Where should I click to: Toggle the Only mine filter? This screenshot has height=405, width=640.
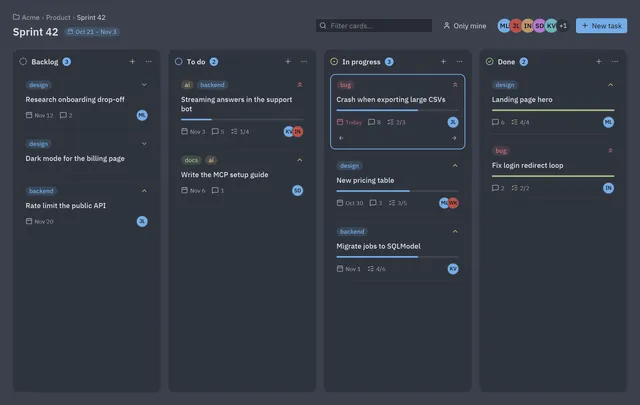coord(465,26)
